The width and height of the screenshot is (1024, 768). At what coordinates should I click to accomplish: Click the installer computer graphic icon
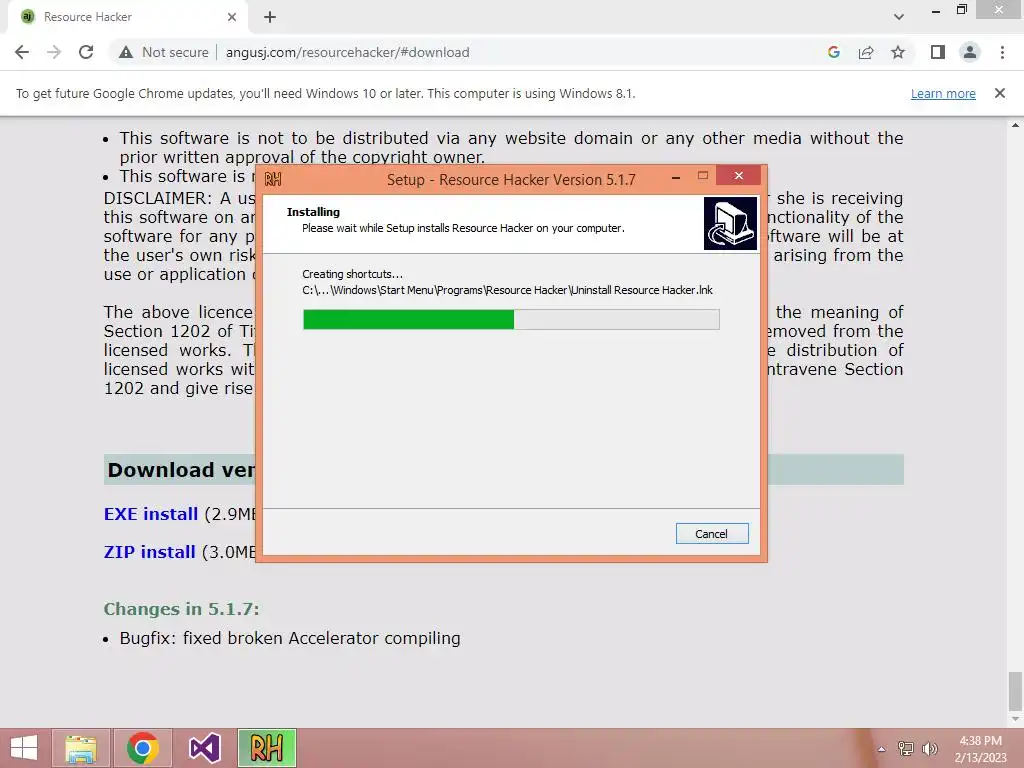tap(730, 223)
